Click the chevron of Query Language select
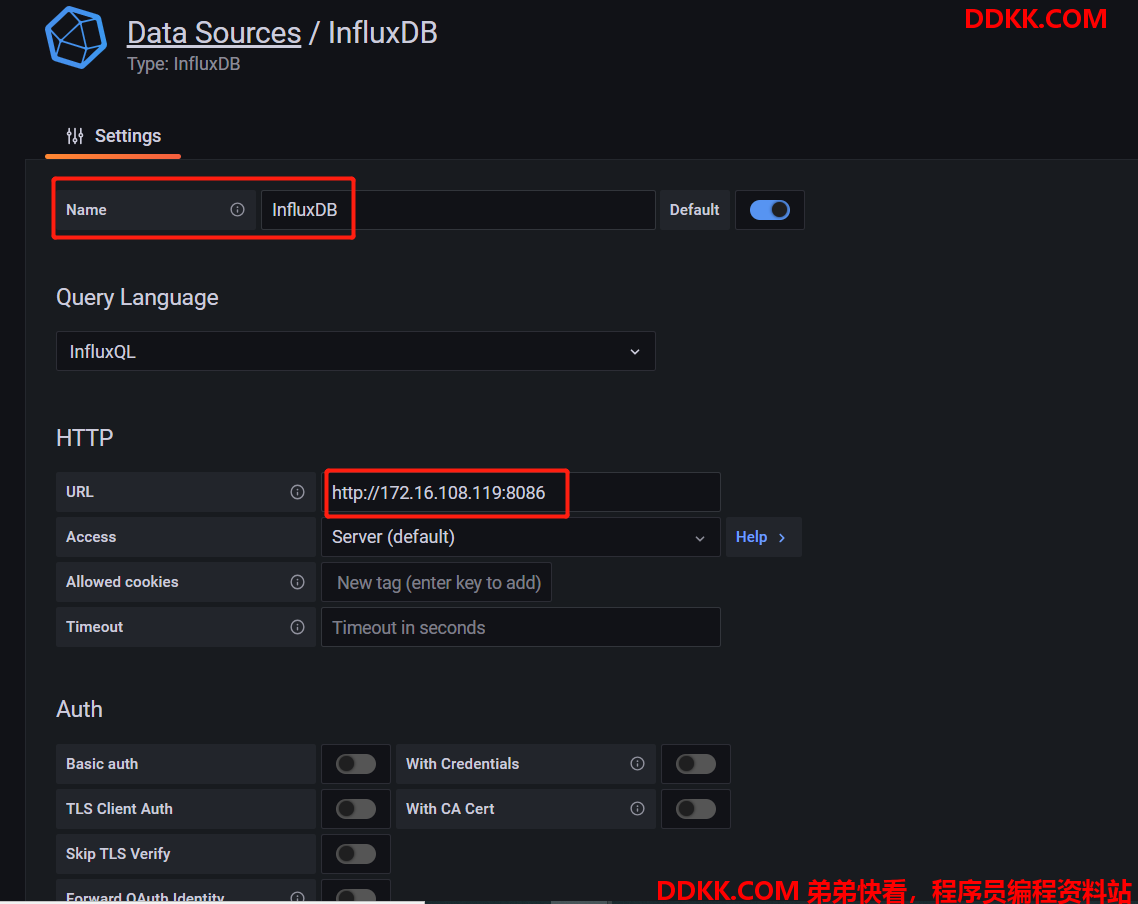This screenshot has width=1138, height=904. click(x=635, y=352)
